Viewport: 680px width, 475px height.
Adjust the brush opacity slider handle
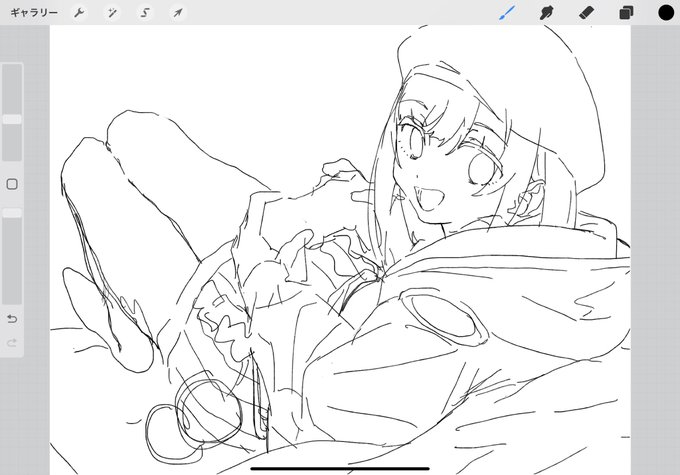[12, 213]
